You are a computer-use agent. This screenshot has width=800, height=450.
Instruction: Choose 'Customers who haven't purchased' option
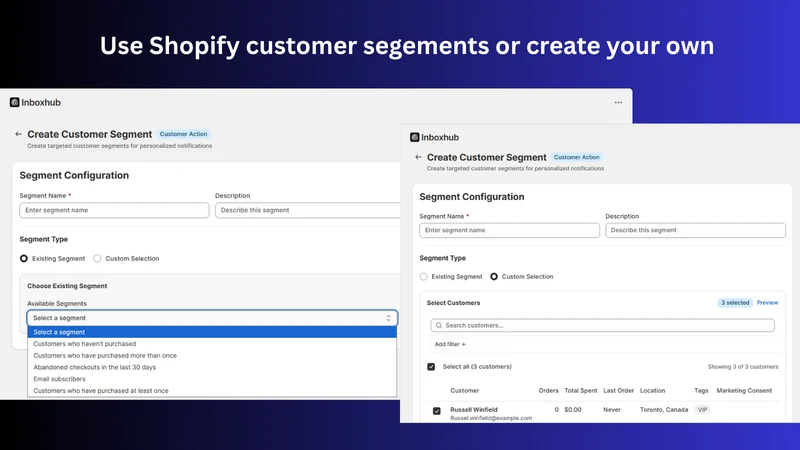pos(212,344)
